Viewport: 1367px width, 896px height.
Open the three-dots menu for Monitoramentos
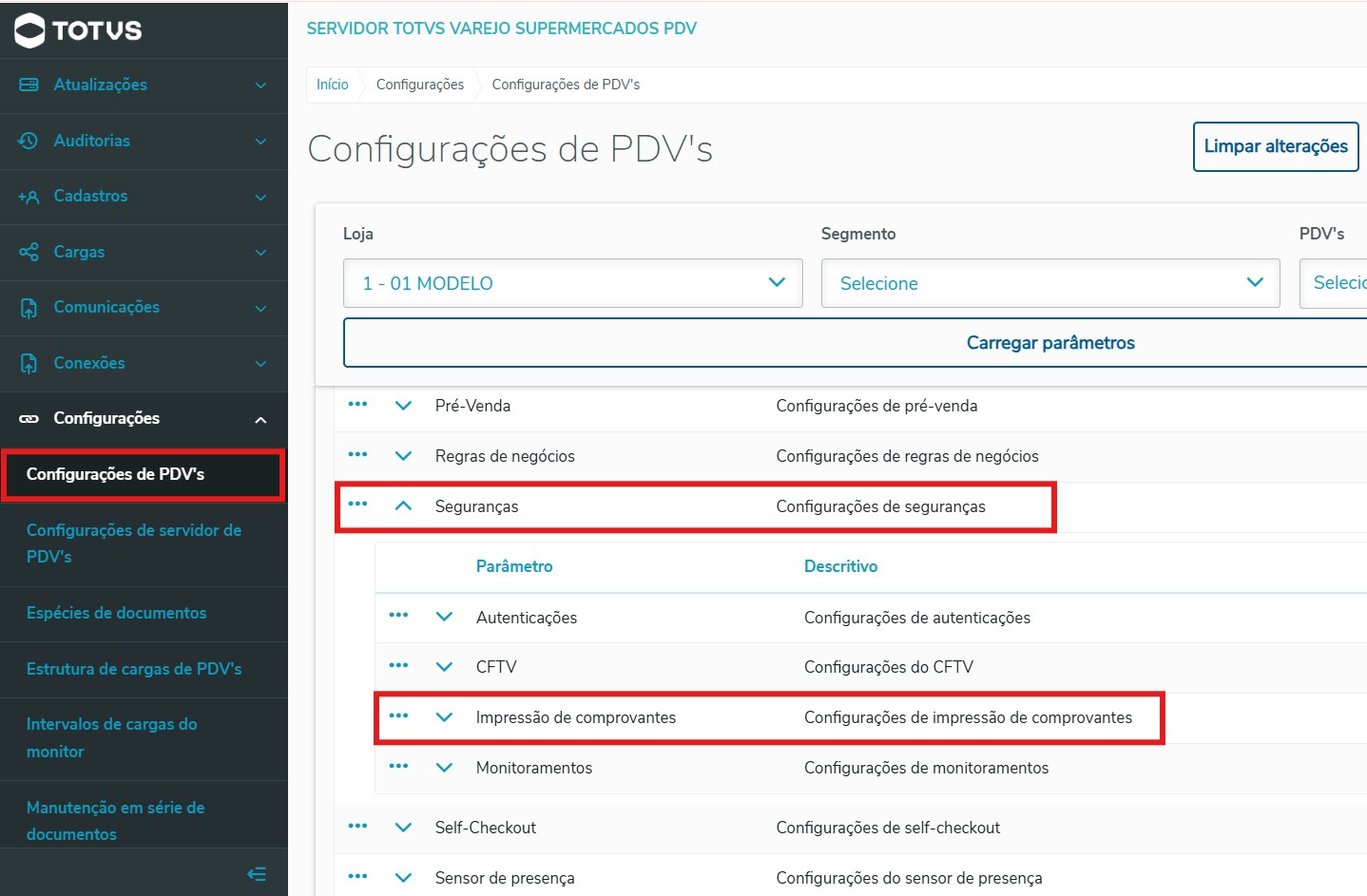[x=398, y=766]
